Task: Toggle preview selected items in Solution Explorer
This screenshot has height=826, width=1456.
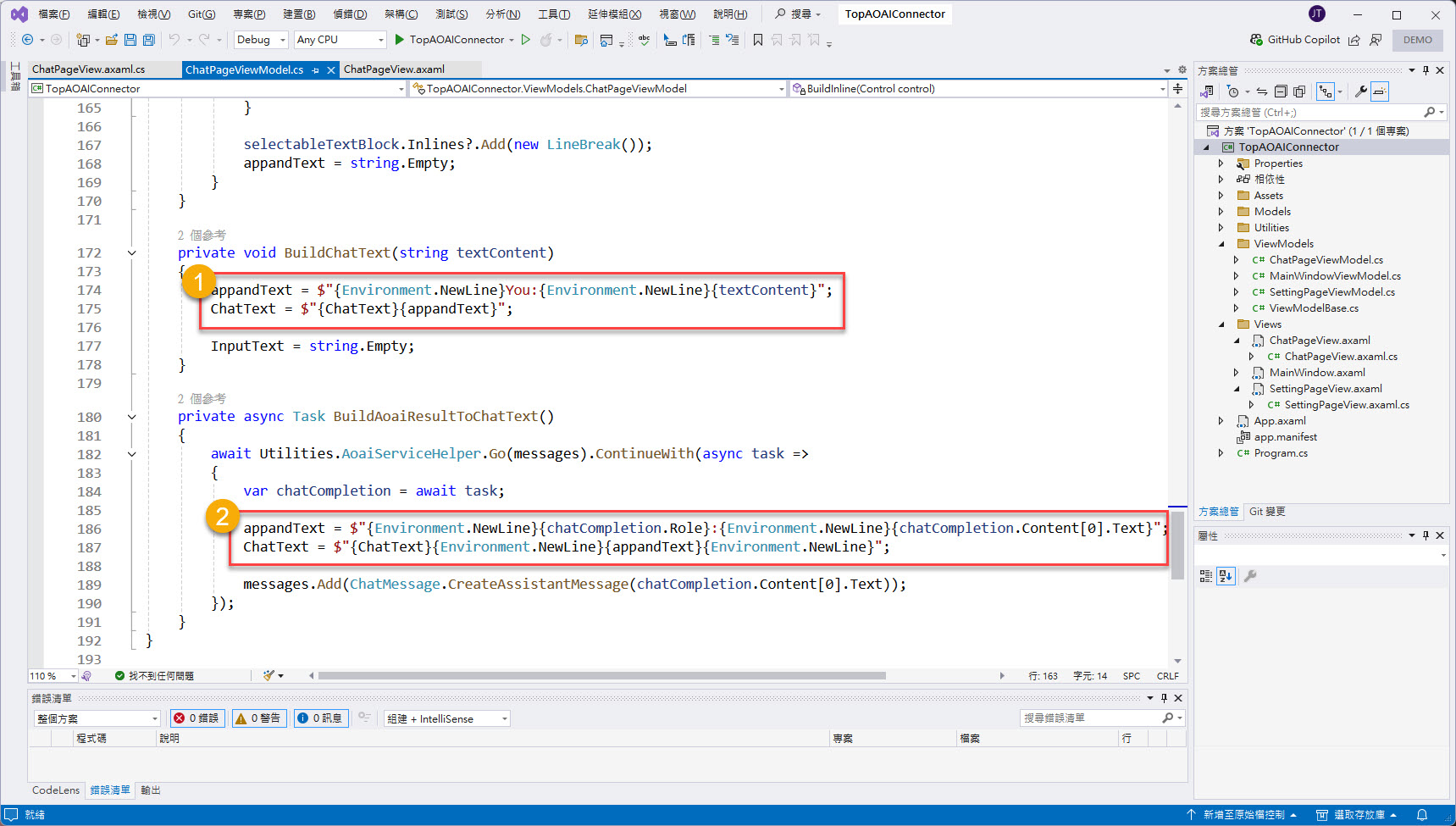Action: tap(1380, 91)
